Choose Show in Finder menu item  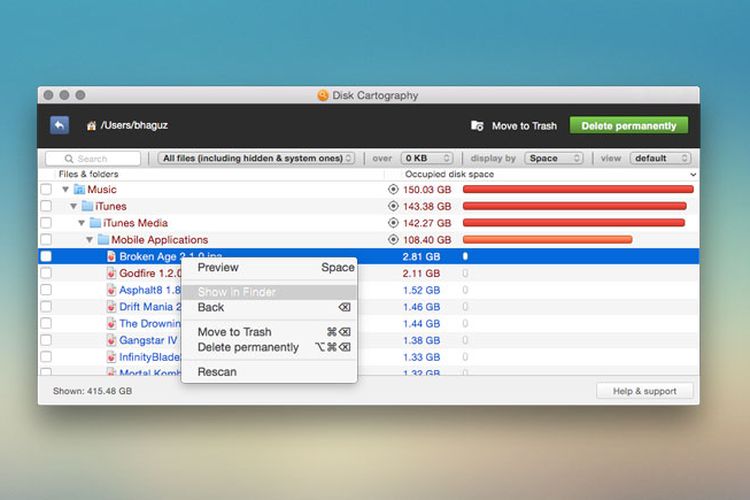269,292
